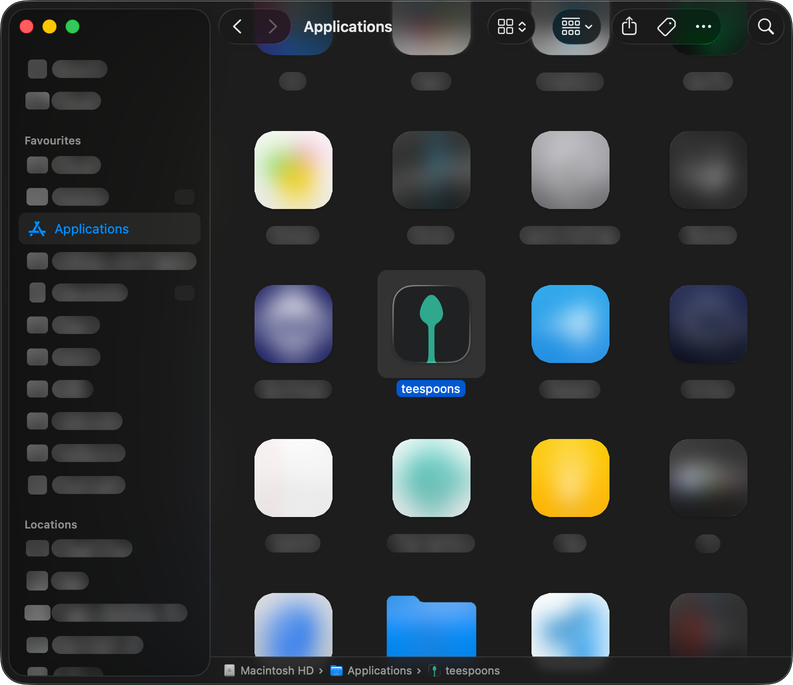Select the teespoons app icon
The height and width of the screenshot is (685, 793).
pyautogui.click(x=431, y=324)
